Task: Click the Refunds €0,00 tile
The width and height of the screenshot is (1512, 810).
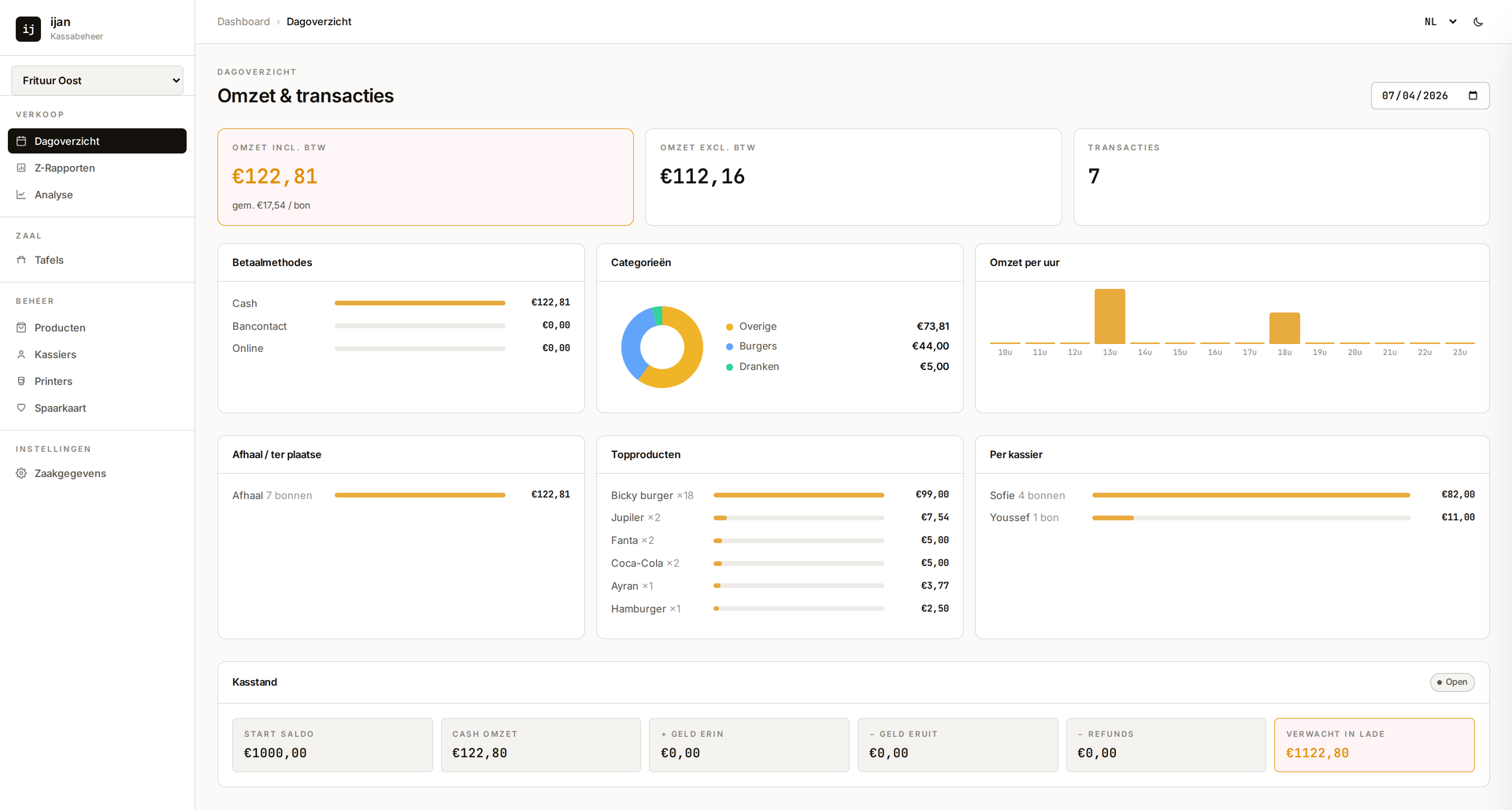Action: click(x=1166, y=745)
